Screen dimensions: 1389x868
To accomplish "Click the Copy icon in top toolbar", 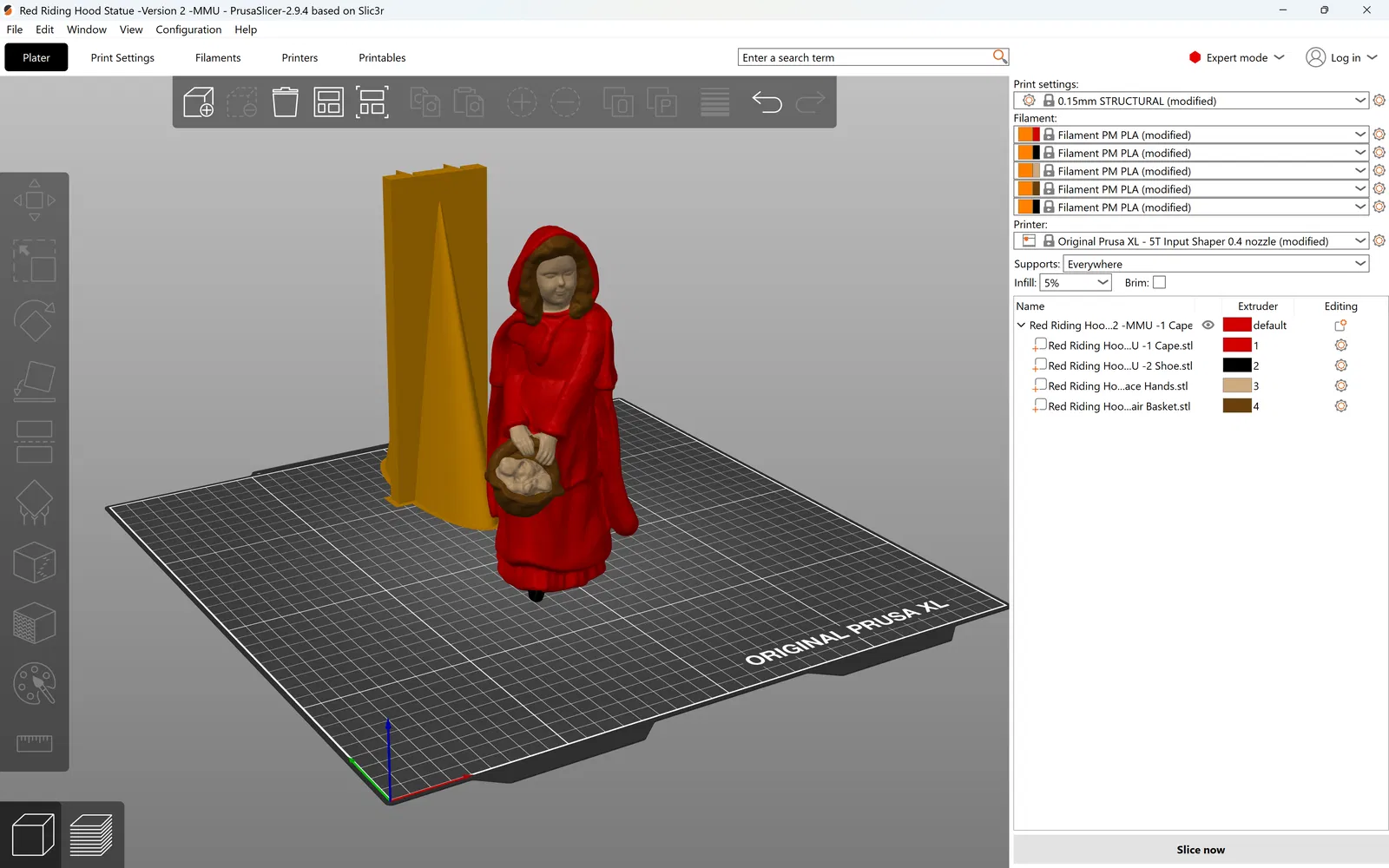I will [425, 102].
